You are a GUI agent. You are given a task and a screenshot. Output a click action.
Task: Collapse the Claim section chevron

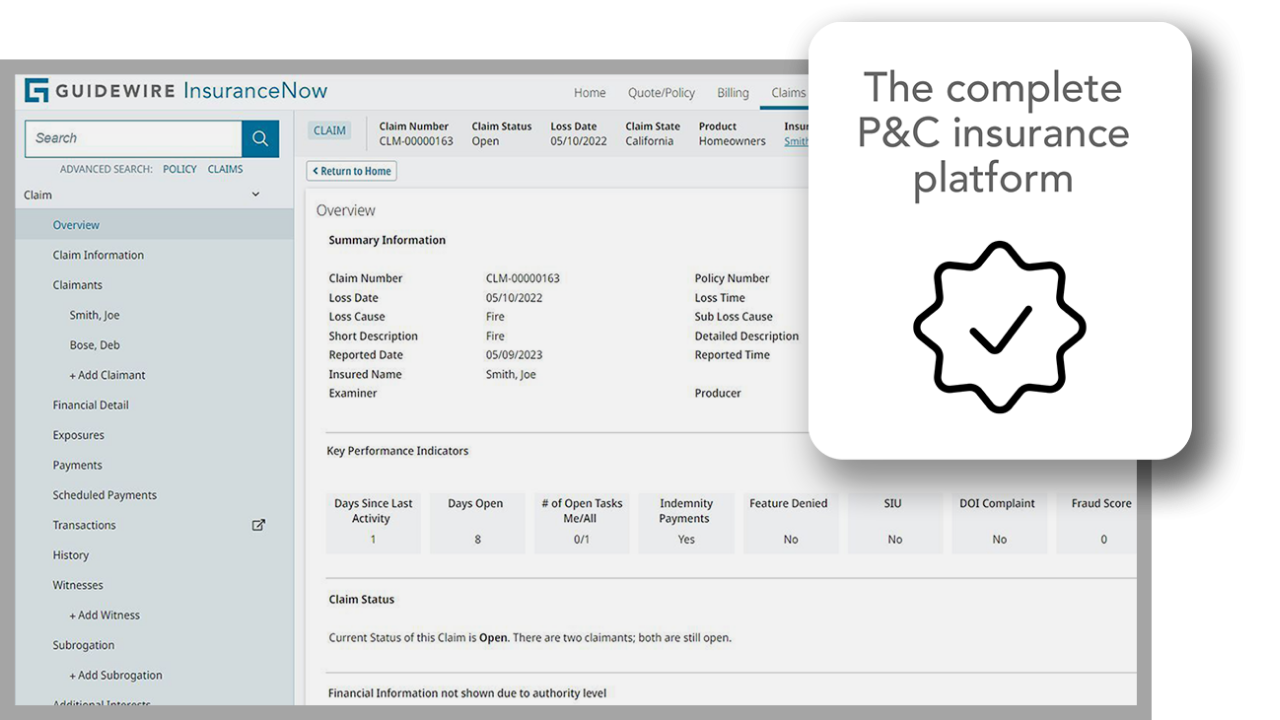pyautogui.click(x=255, y=195)
